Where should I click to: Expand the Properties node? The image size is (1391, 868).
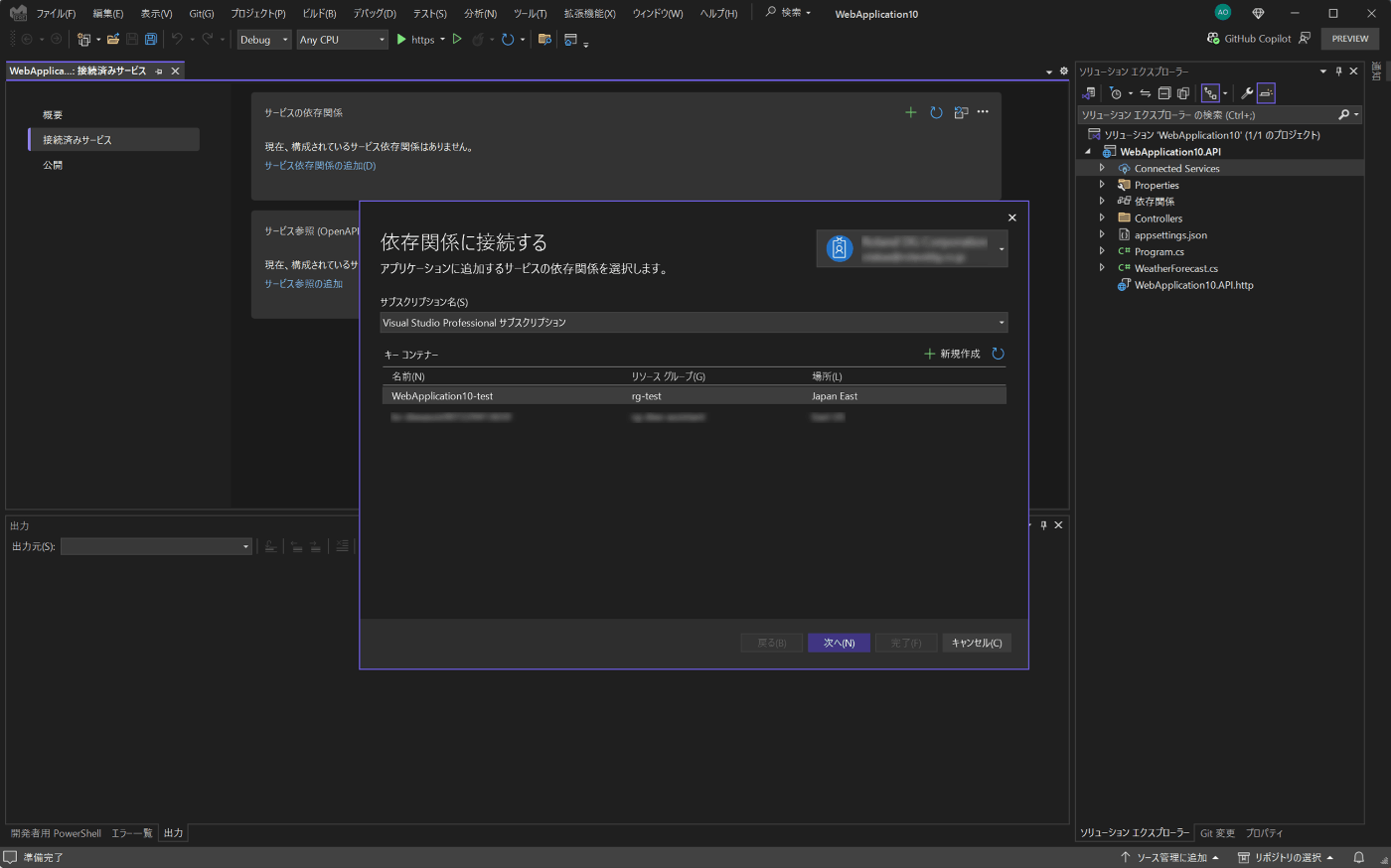point(1102,185)
